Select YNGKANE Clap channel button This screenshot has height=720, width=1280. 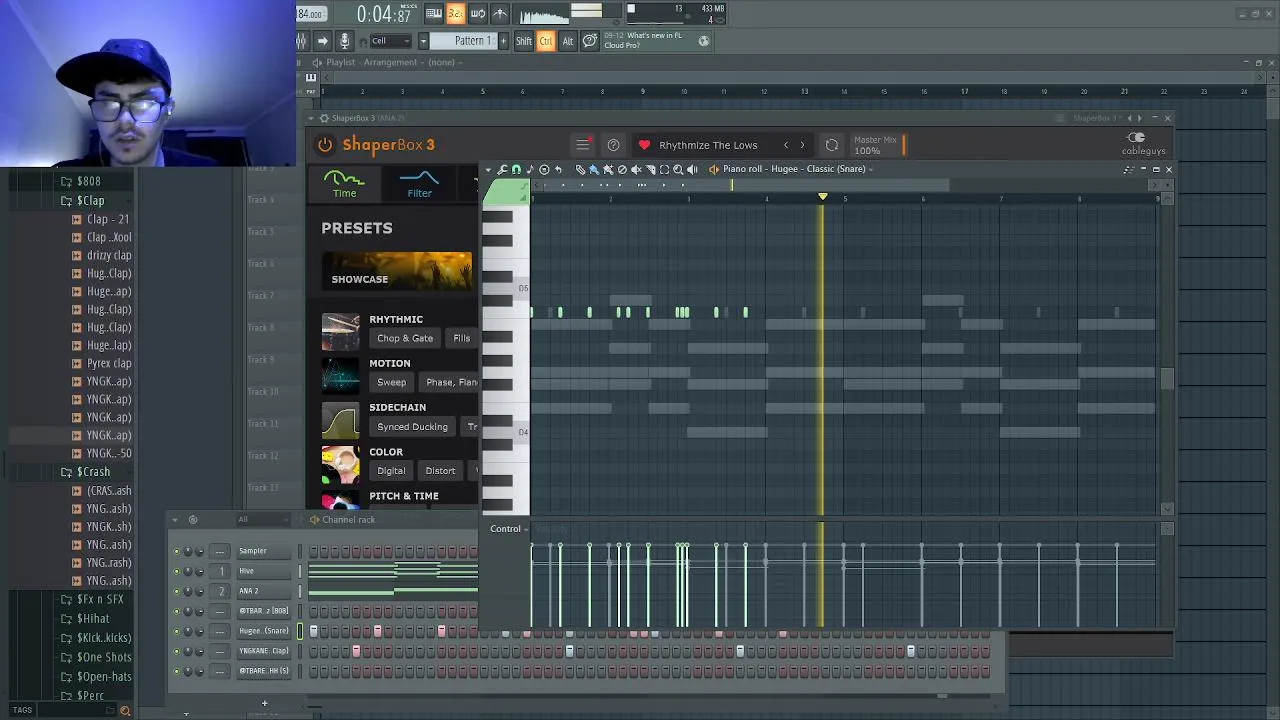[263, 651]
